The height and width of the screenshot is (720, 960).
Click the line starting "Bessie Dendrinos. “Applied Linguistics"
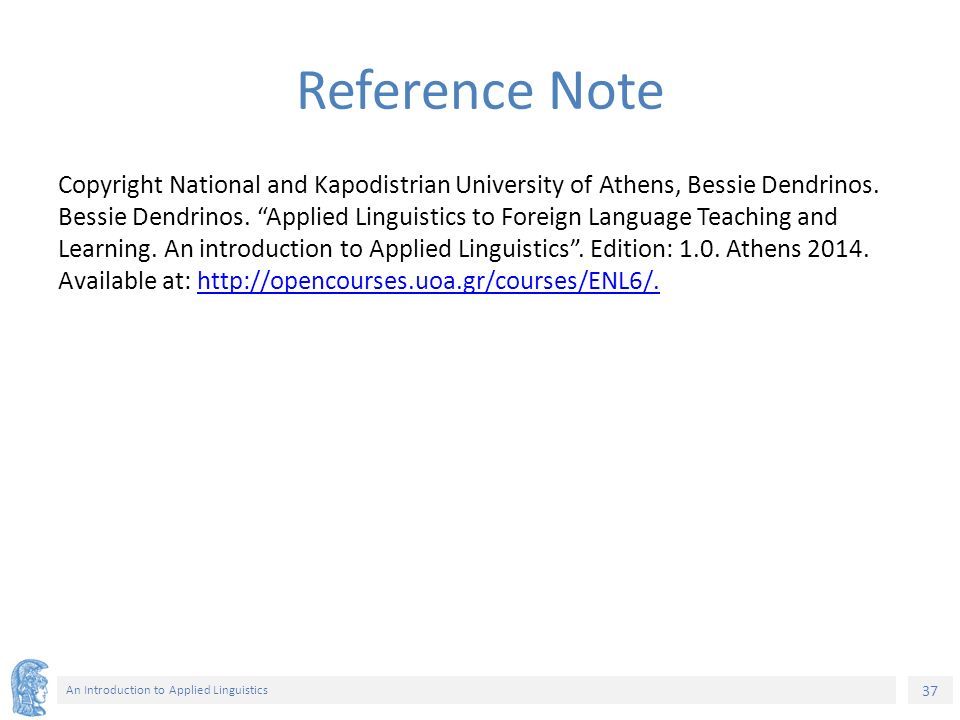click(x=448, y=217)
